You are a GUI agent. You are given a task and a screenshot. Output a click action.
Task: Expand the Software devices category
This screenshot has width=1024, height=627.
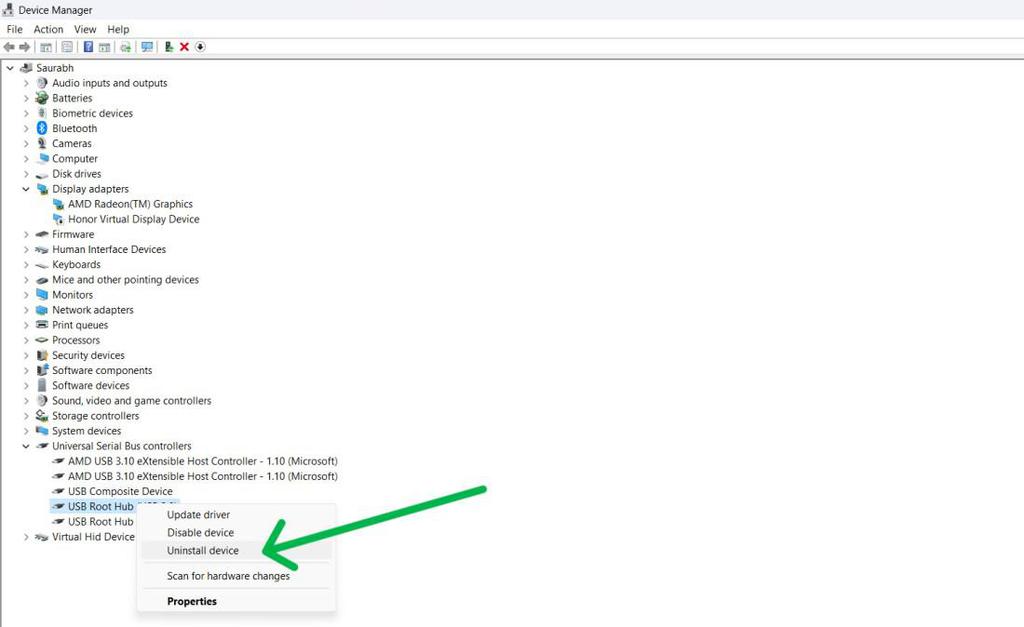[26, 385]
